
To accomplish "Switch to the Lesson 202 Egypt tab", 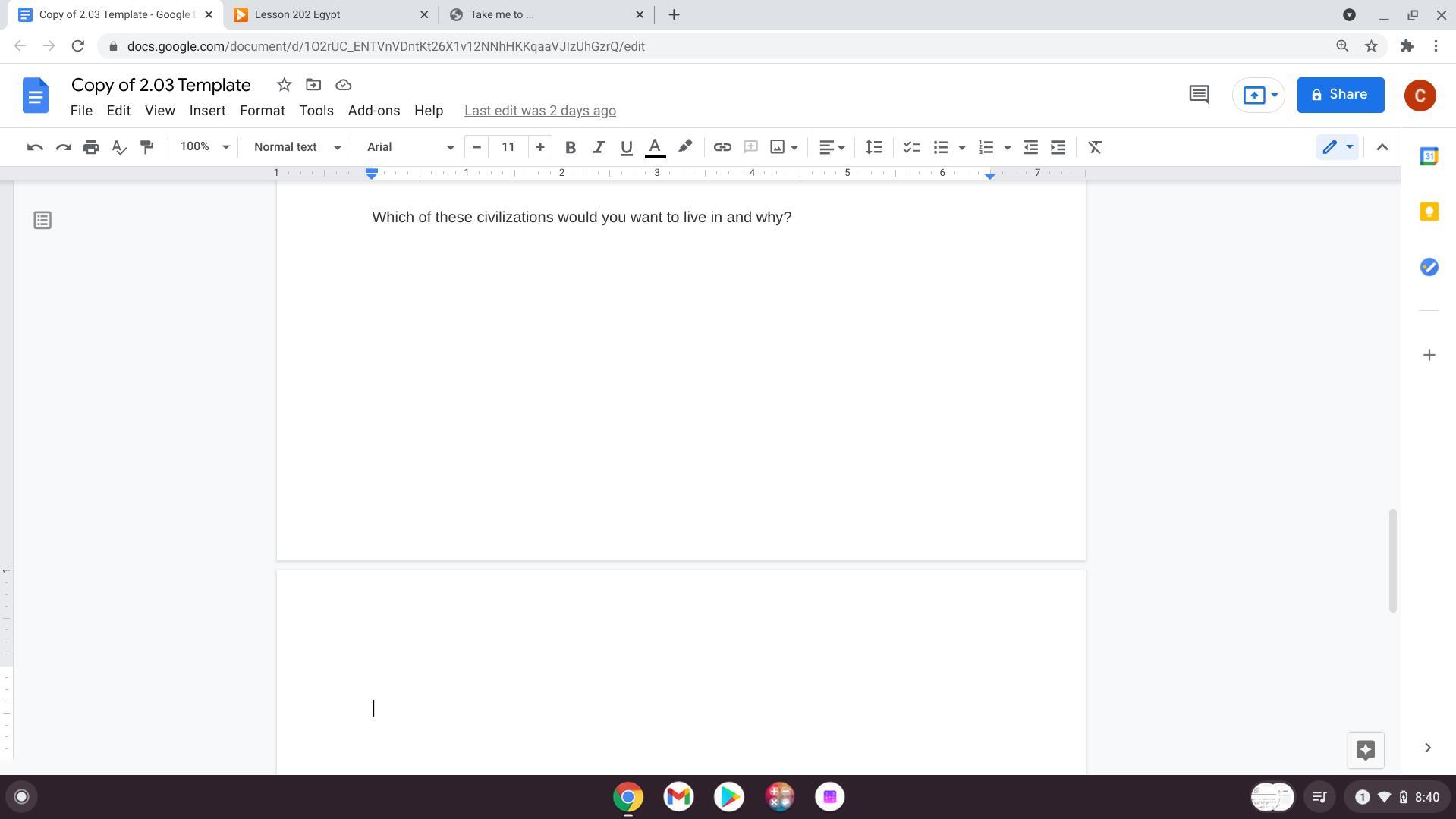I will click(x=330, y=14).
